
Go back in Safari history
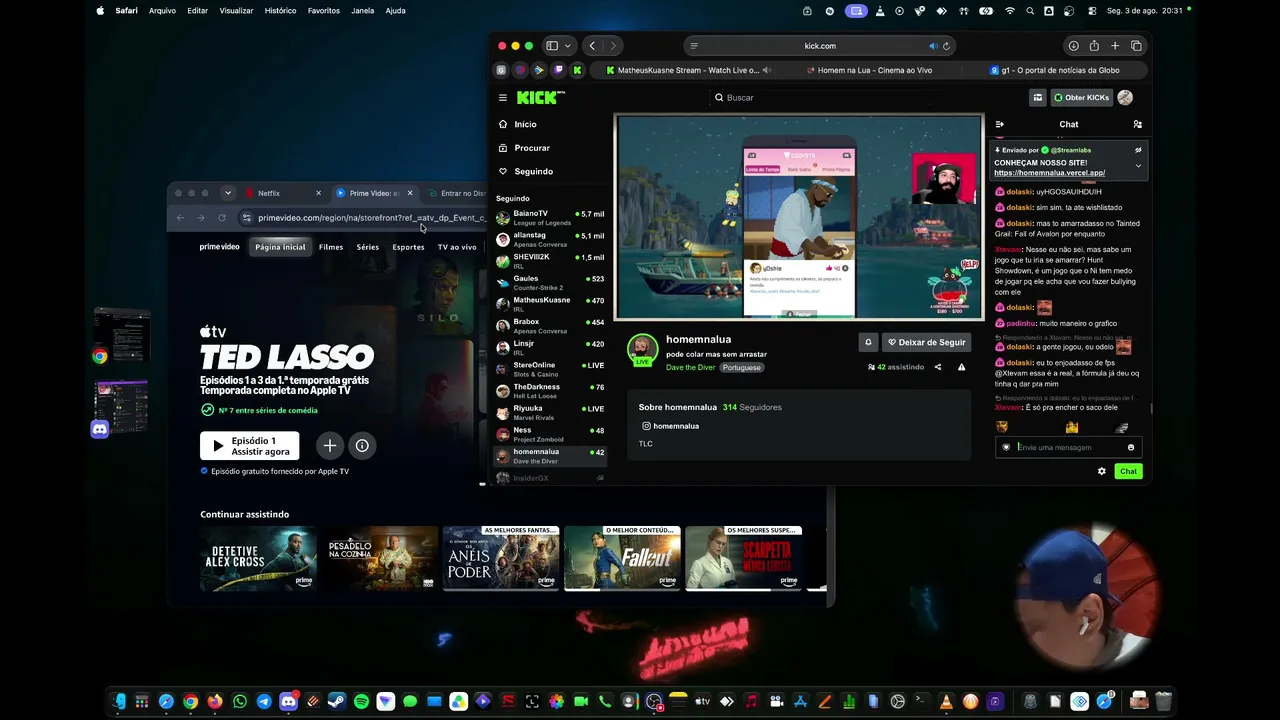tap(592, 46)
